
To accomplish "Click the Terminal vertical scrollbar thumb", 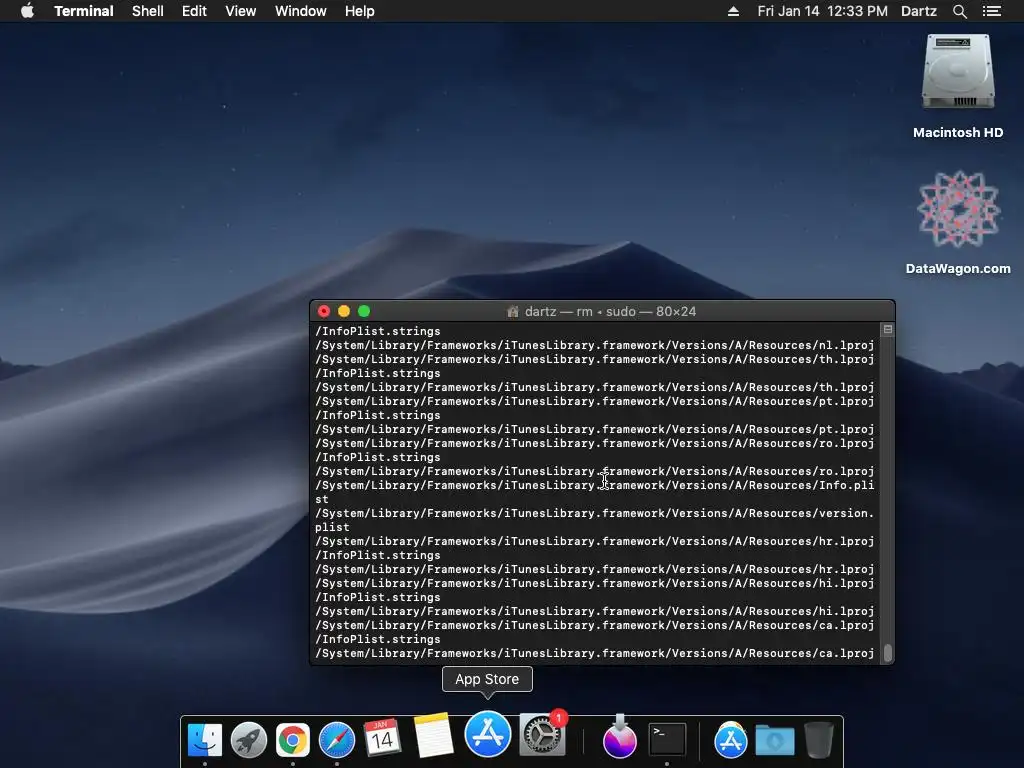I will [888, 652].
